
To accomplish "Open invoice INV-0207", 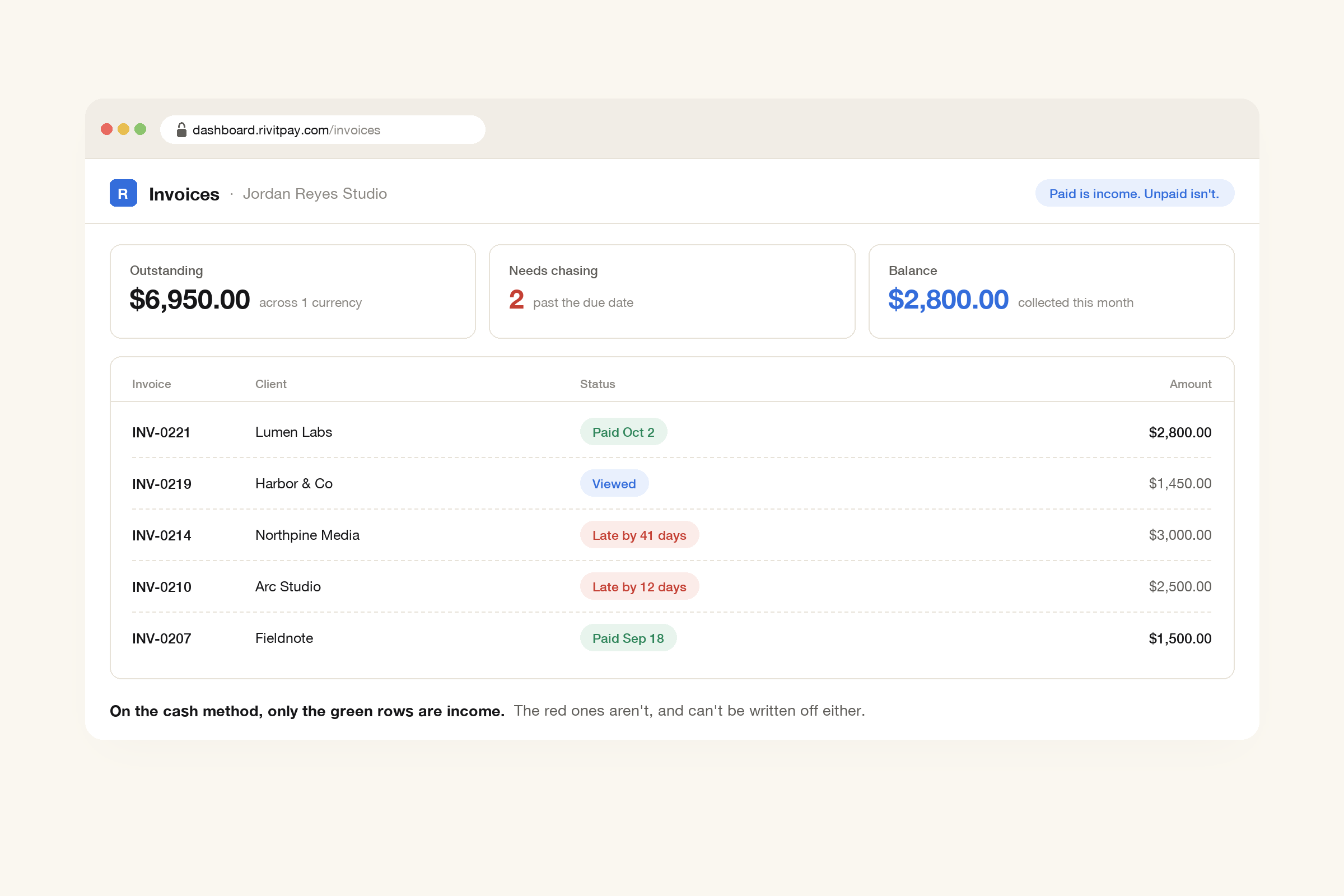I will [x=162, y=638].
